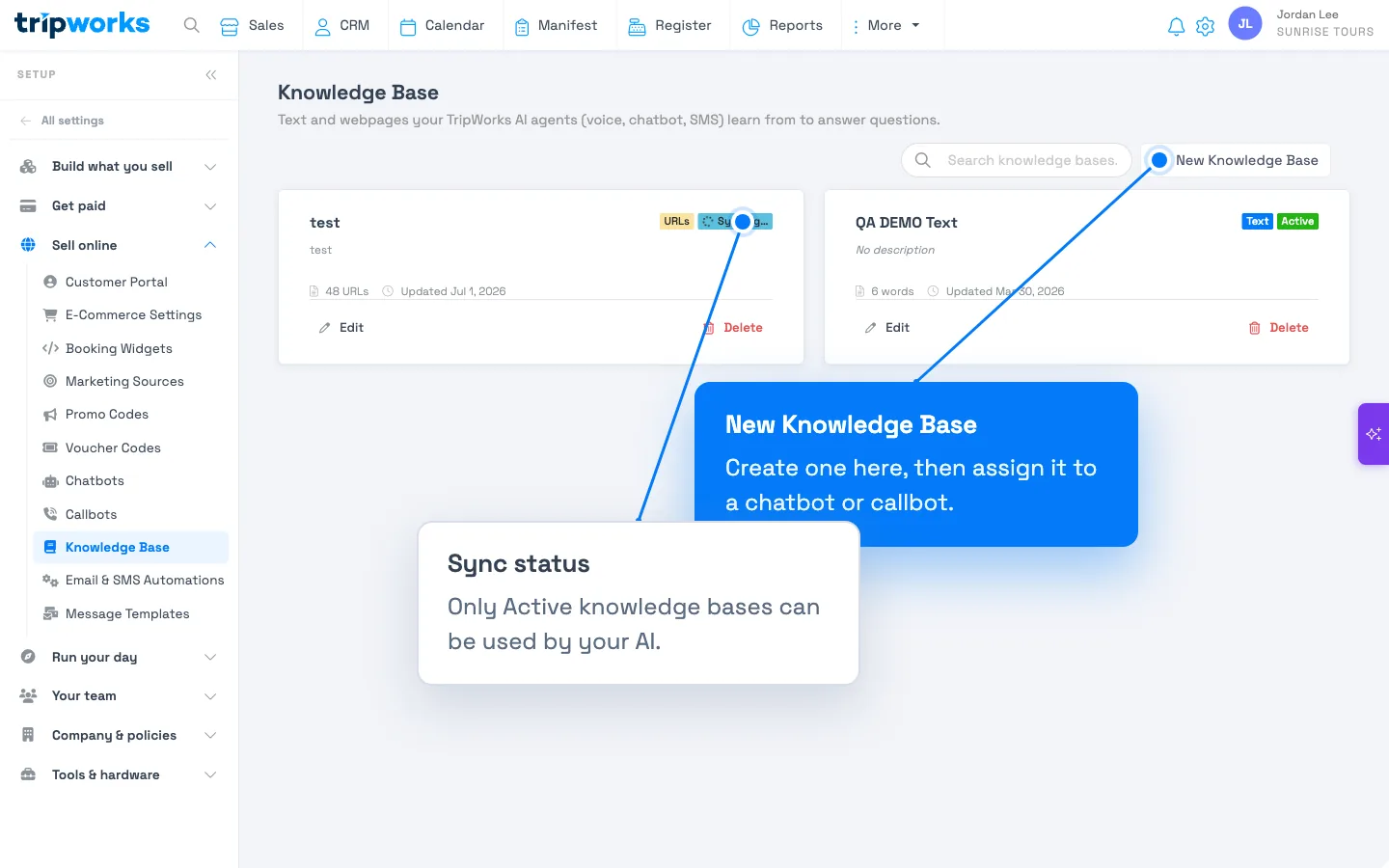
Task: Click the test knowledge base title
Action: tap(324, 223)
